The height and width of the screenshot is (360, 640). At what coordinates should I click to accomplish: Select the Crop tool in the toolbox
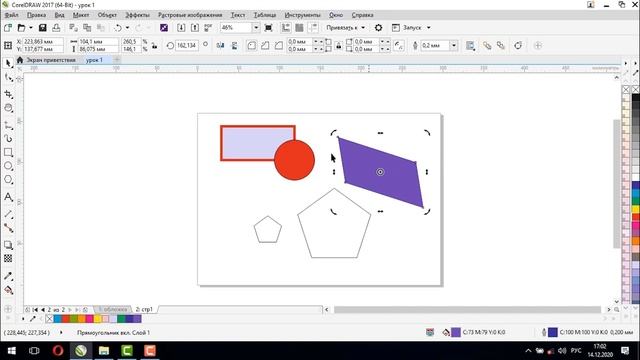(x=8, y=94)
